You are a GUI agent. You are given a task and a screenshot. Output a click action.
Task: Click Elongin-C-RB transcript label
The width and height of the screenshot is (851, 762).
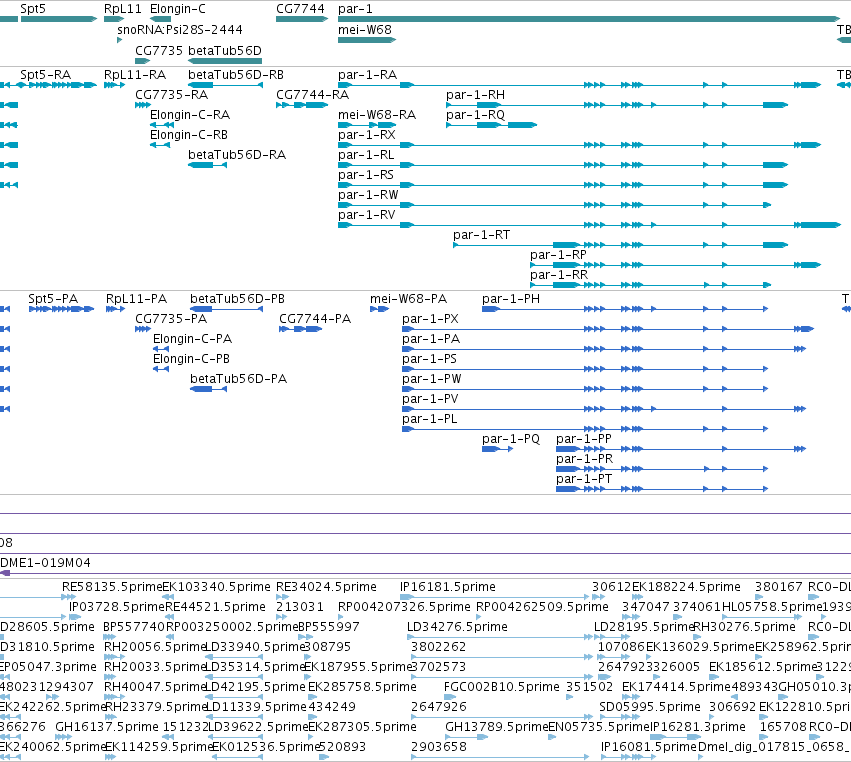point(189,135)
